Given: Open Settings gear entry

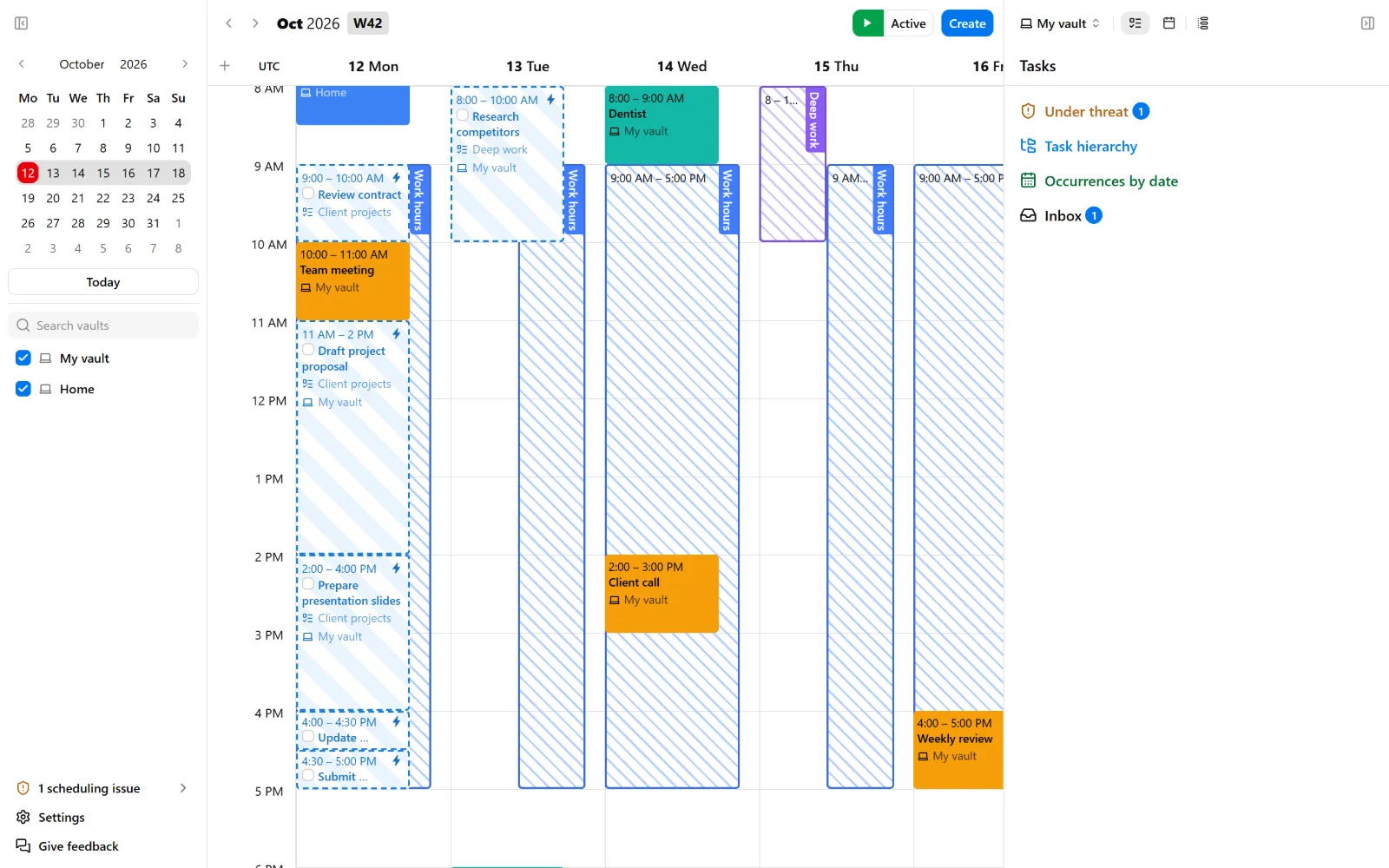Looking at the screenshot, I should pos(50,817).
